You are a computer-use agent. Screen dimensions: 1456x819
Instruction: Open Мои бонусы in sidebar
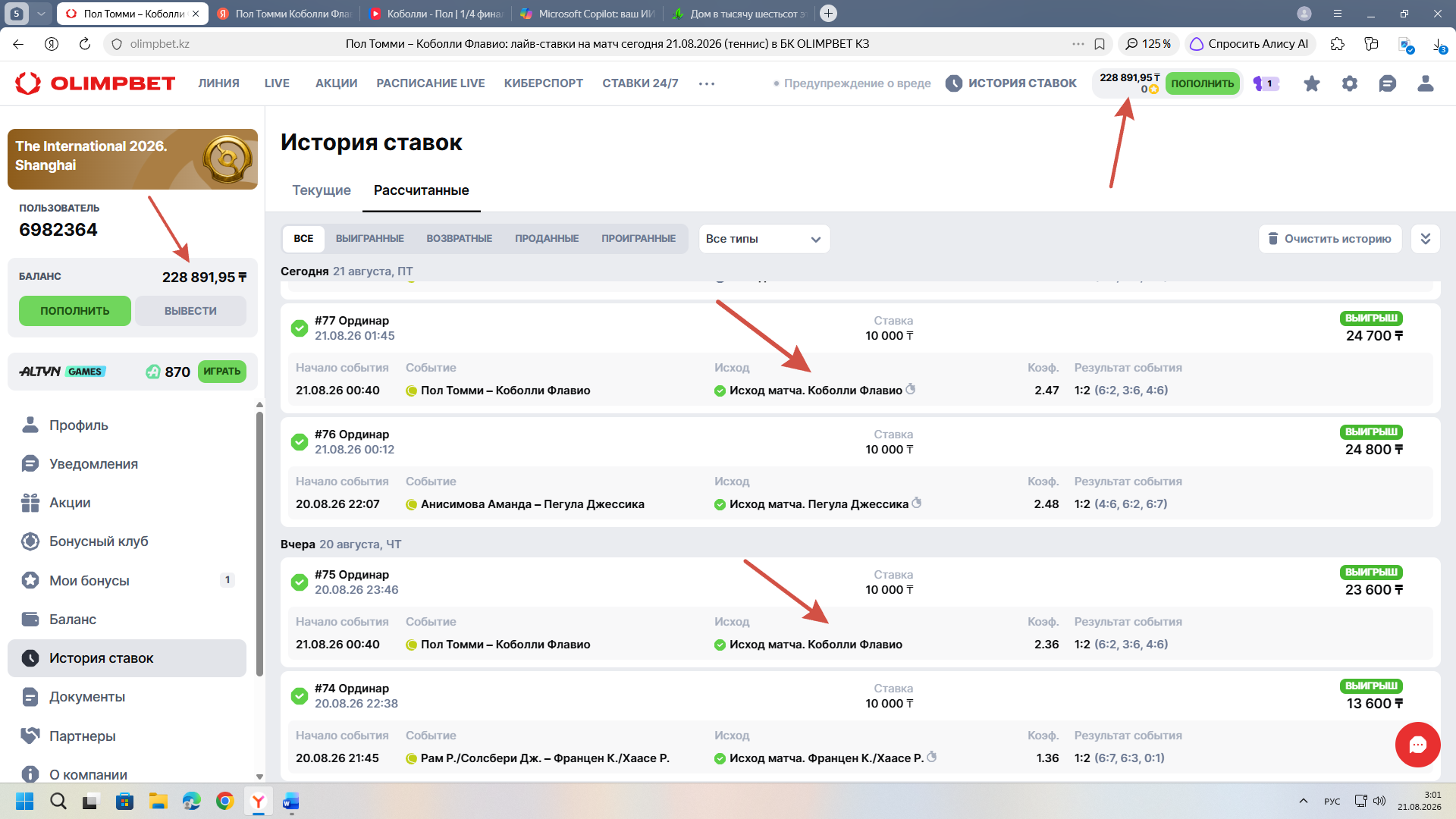[x=127, y=580]
